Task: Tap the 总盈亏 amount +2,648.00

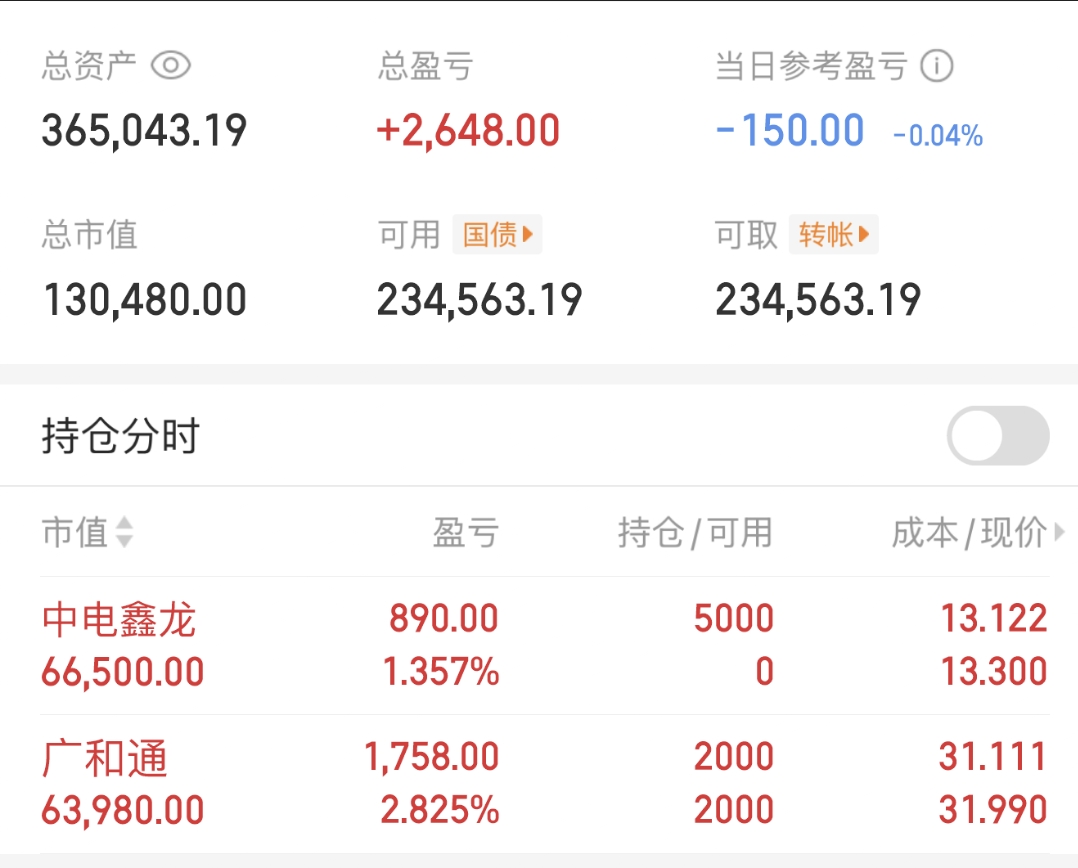Action: tap(468, 131)
